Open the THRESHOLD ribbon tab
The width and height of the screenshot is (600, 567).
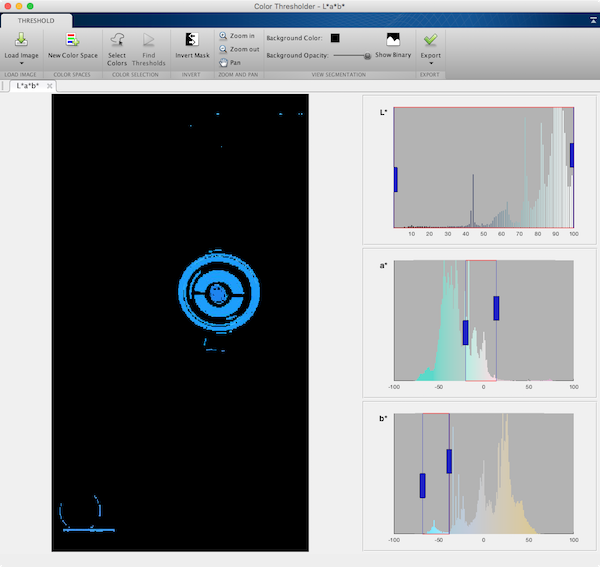click(36, 19)
